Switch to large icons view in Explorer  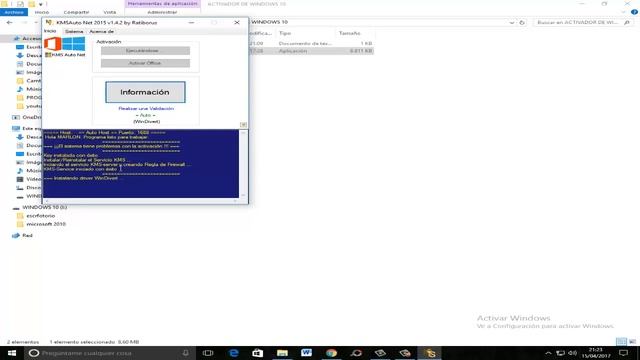pyautogui.click(x=632, y=342)
